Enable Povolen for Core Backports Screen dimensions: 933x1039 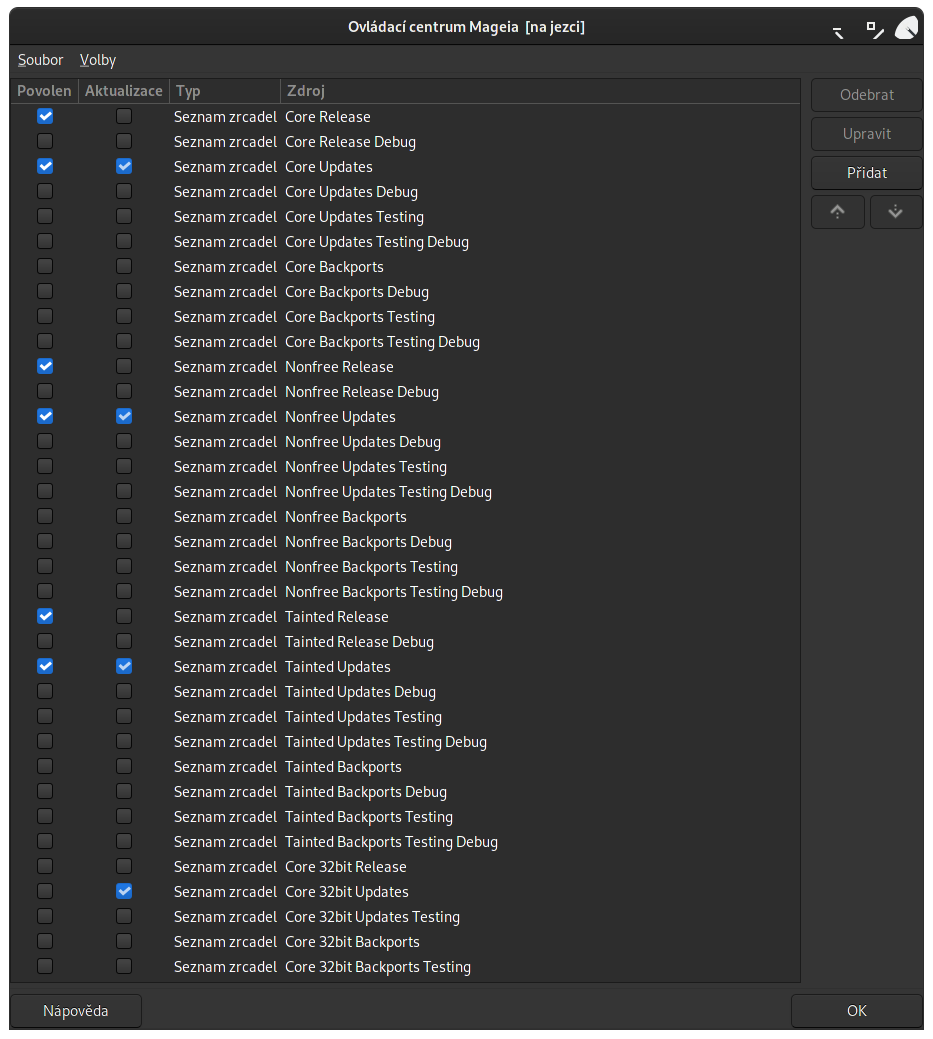[x=45, y=266]
